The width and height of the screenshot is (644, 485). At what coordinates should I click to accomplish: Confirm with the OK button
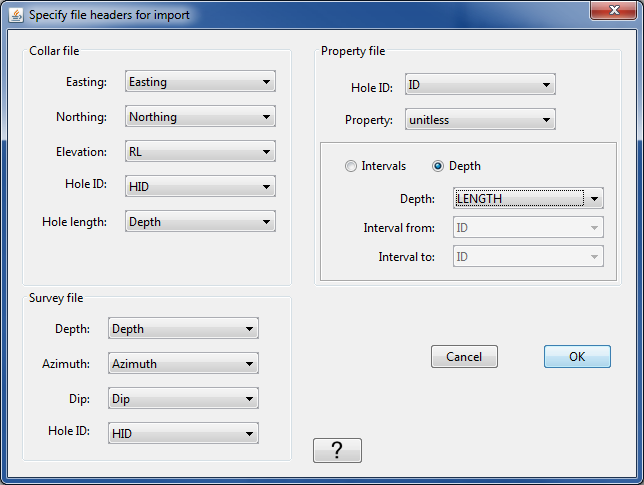pyautogui.click(x=577, y=356)
